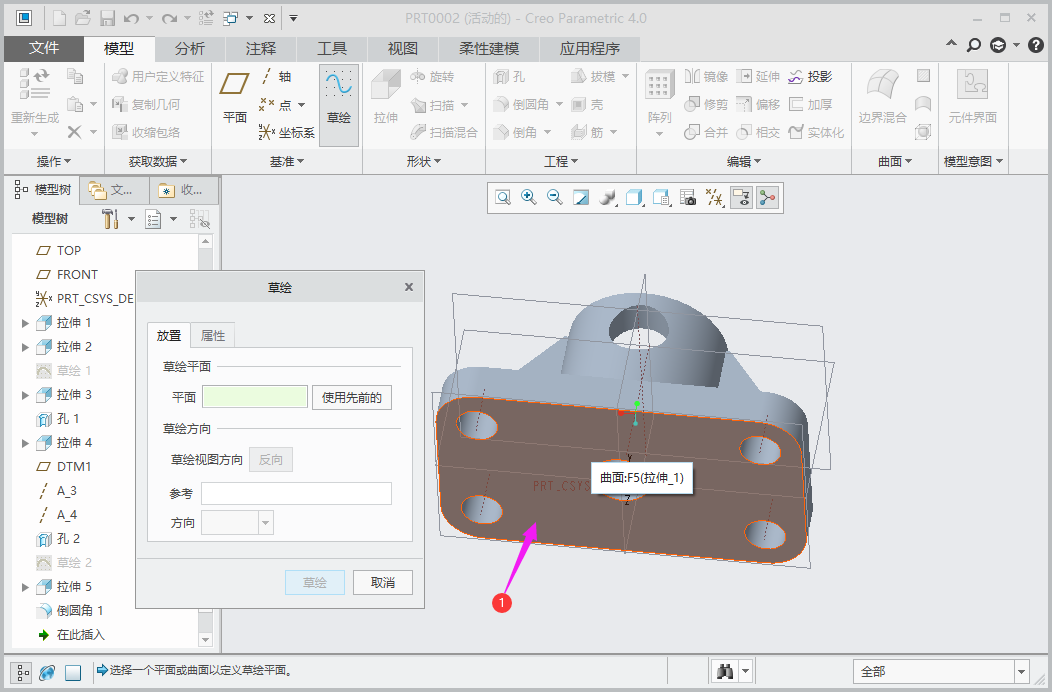The width and height of the screenshot is (1052, 692).
Task: Switch to the 分析 ribbon tab
Action: pos(190,49)
